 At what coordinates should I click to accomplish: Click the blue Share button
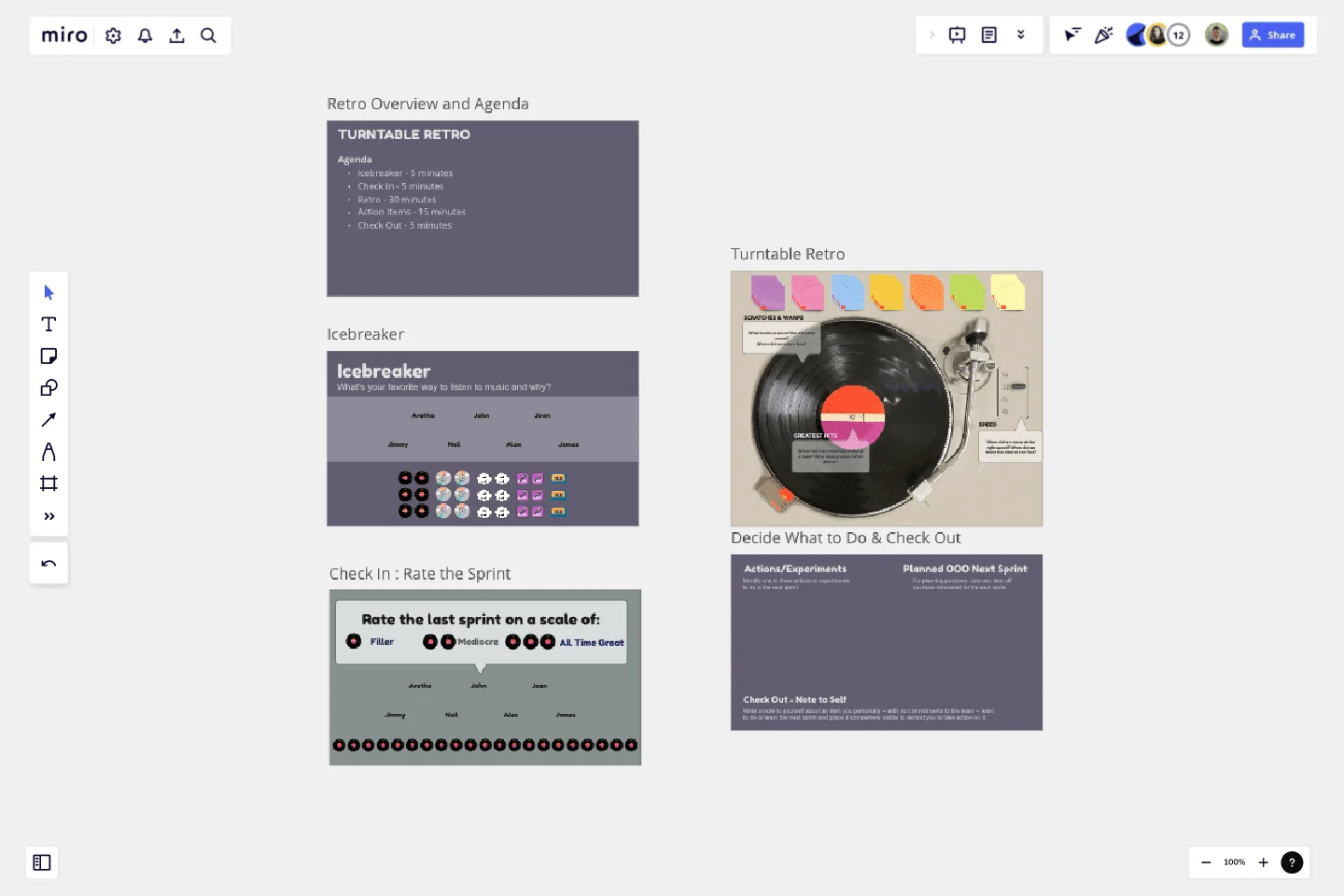tap(1273, 35)
